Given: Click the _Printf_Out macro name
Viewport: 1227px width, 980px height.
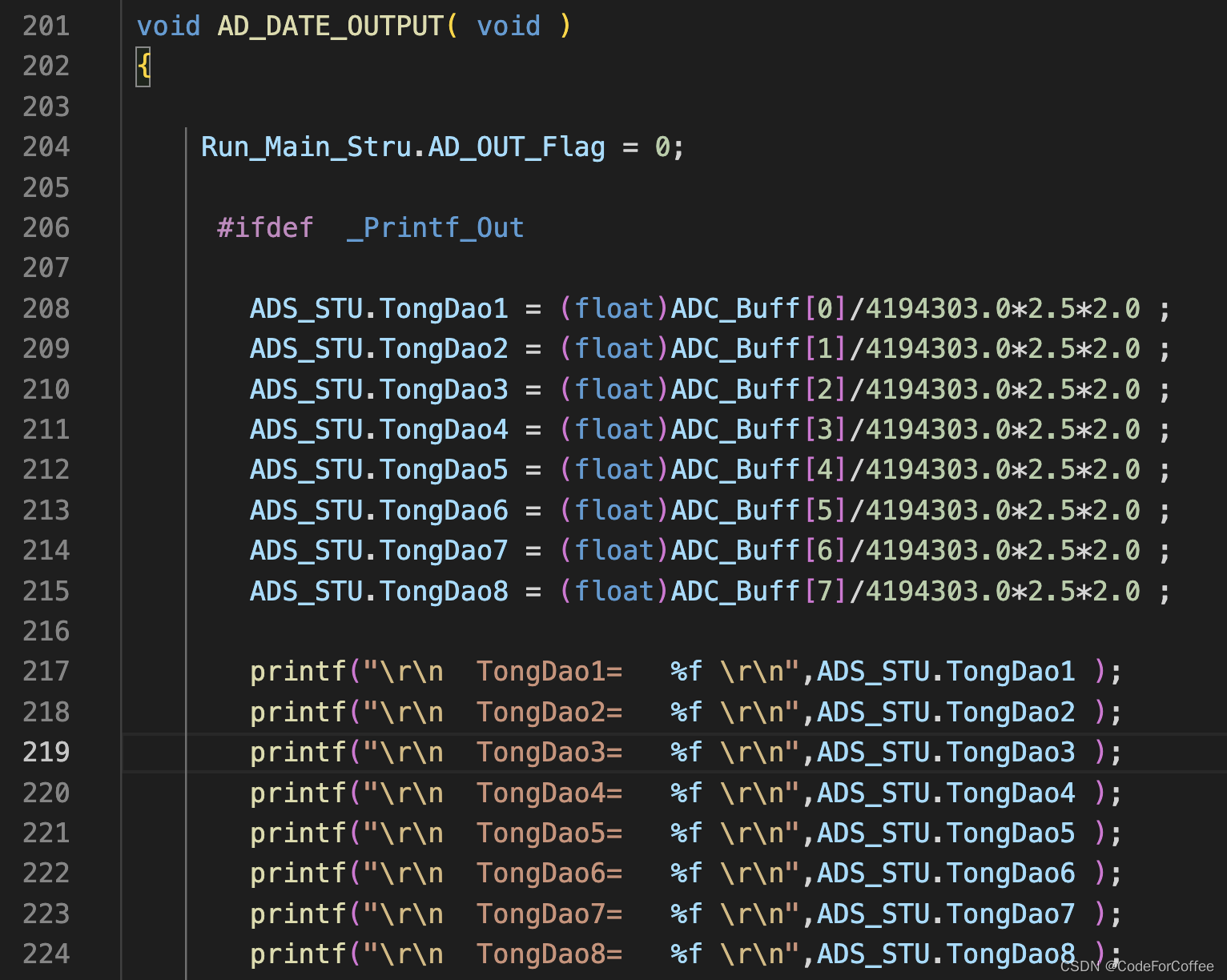Looking at the screenshot, I should [436, 228].
